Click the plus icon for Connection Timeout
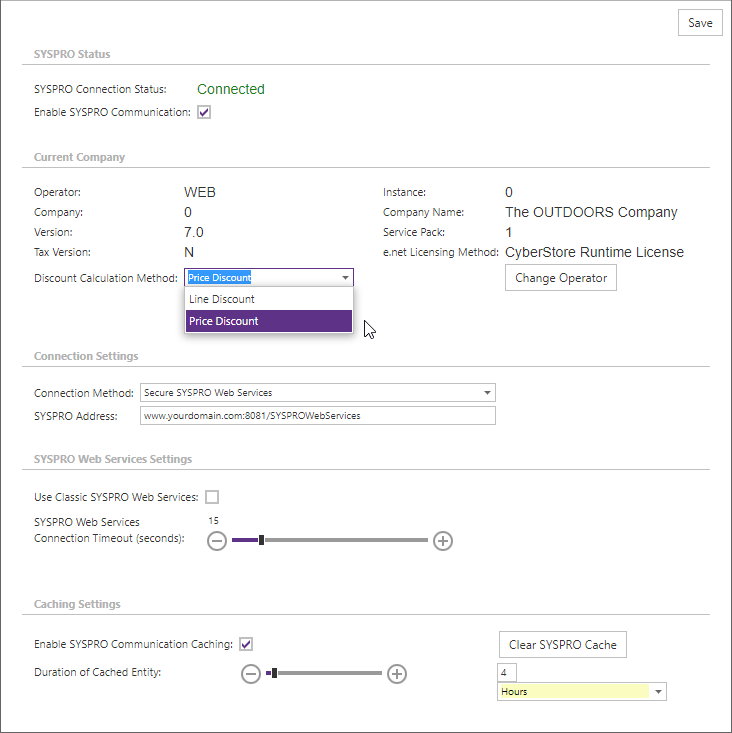This screenshot has height=733, width=732. (443, 541)
